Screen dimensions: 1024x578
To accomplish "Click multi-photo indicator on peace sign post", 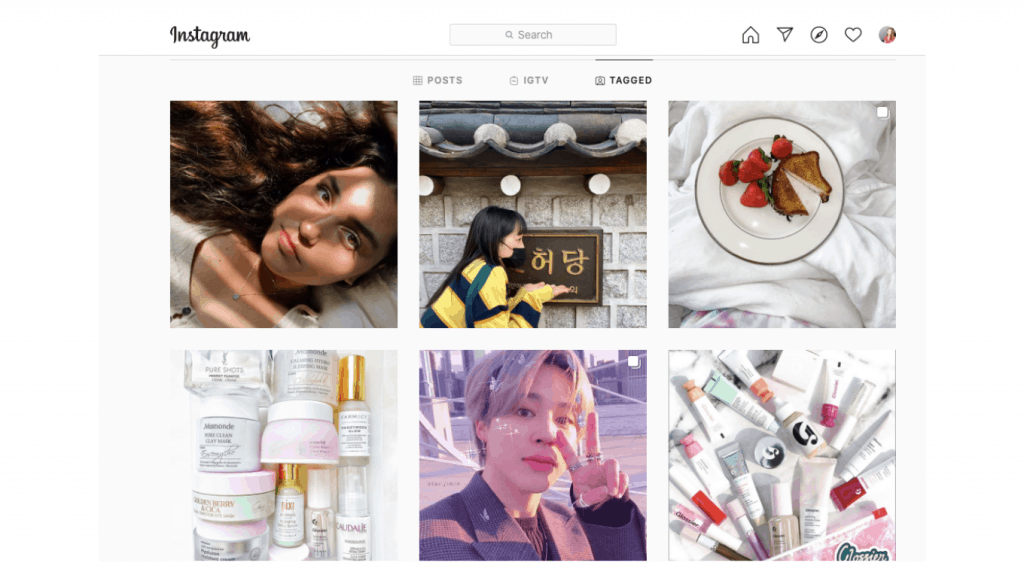I will (633, 361).
